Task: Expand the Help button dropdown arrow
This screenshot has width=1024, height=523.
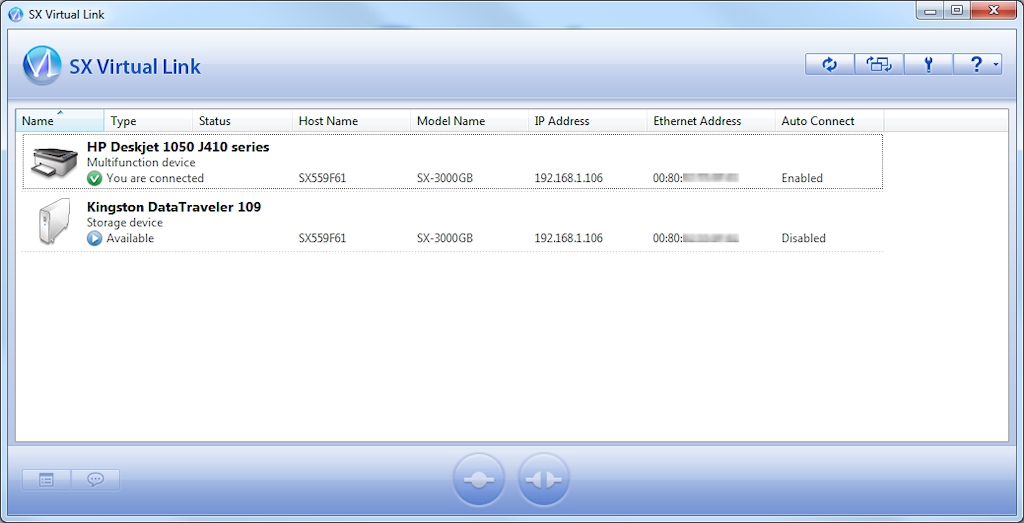Action: 996,66
